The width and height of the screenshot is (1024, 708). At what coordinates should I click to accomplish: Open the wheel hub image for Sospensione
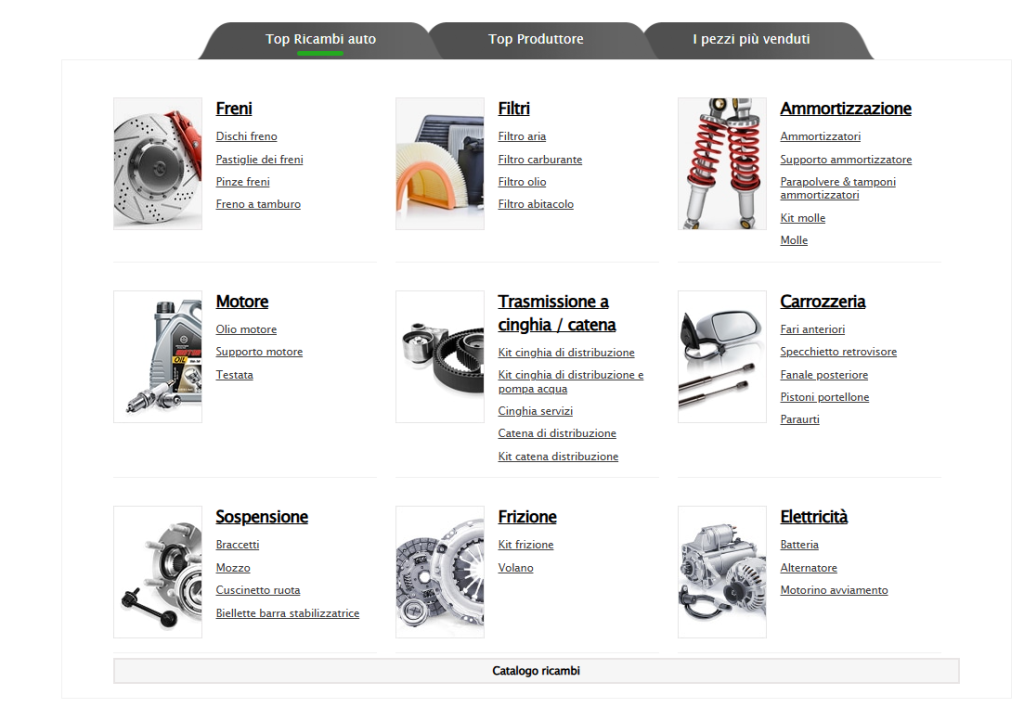(x=157, y=572)
